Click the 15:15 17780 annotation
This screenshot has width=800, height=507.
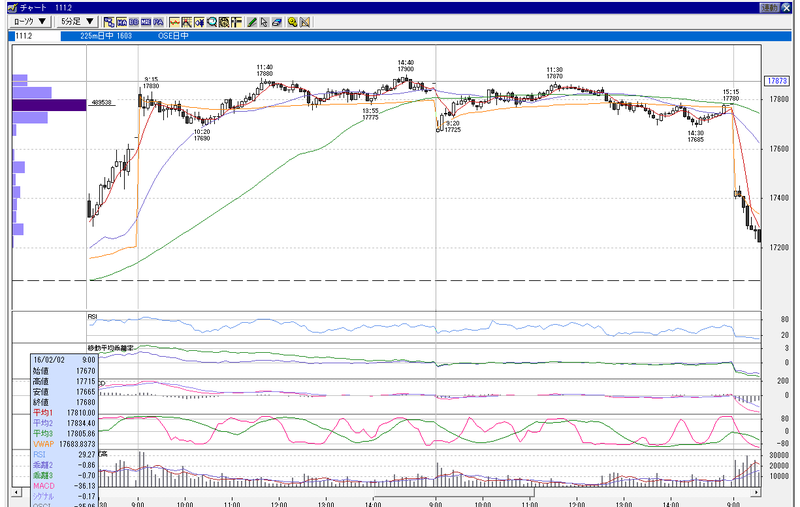coord(731,95)
